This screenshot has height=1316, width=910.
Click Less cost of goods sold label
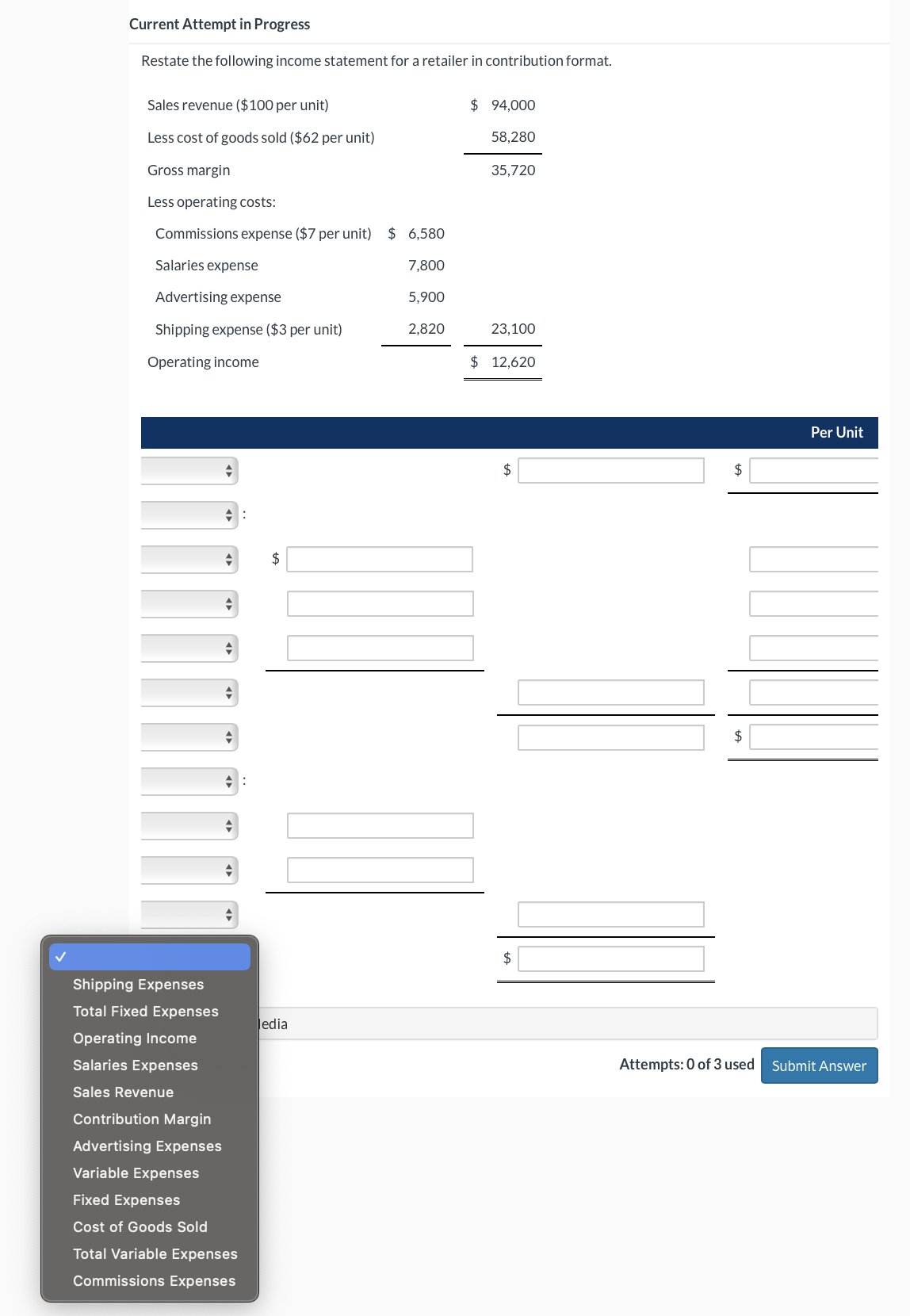point(261,137)
